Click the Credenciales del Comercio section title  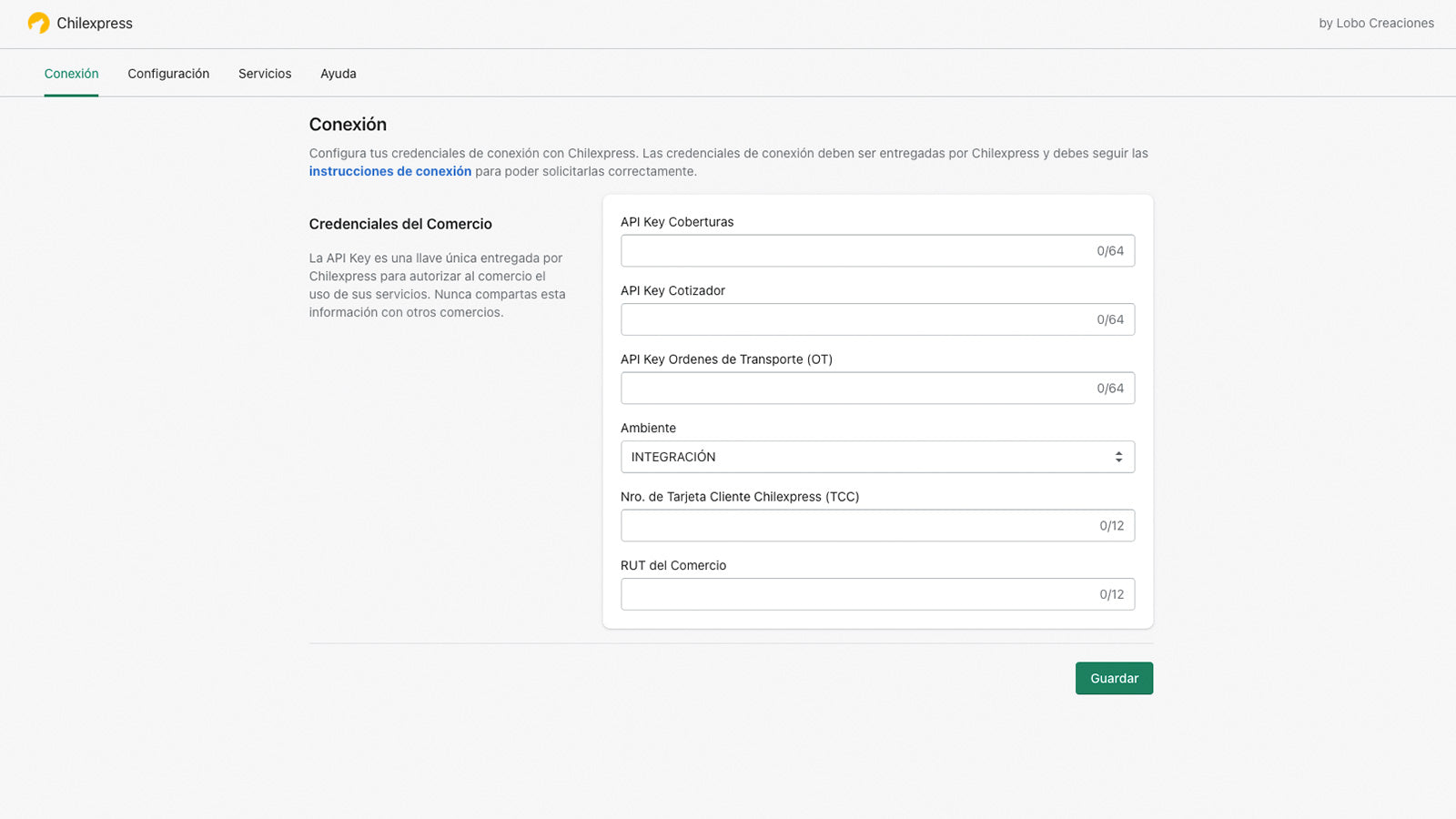[400, 224]
